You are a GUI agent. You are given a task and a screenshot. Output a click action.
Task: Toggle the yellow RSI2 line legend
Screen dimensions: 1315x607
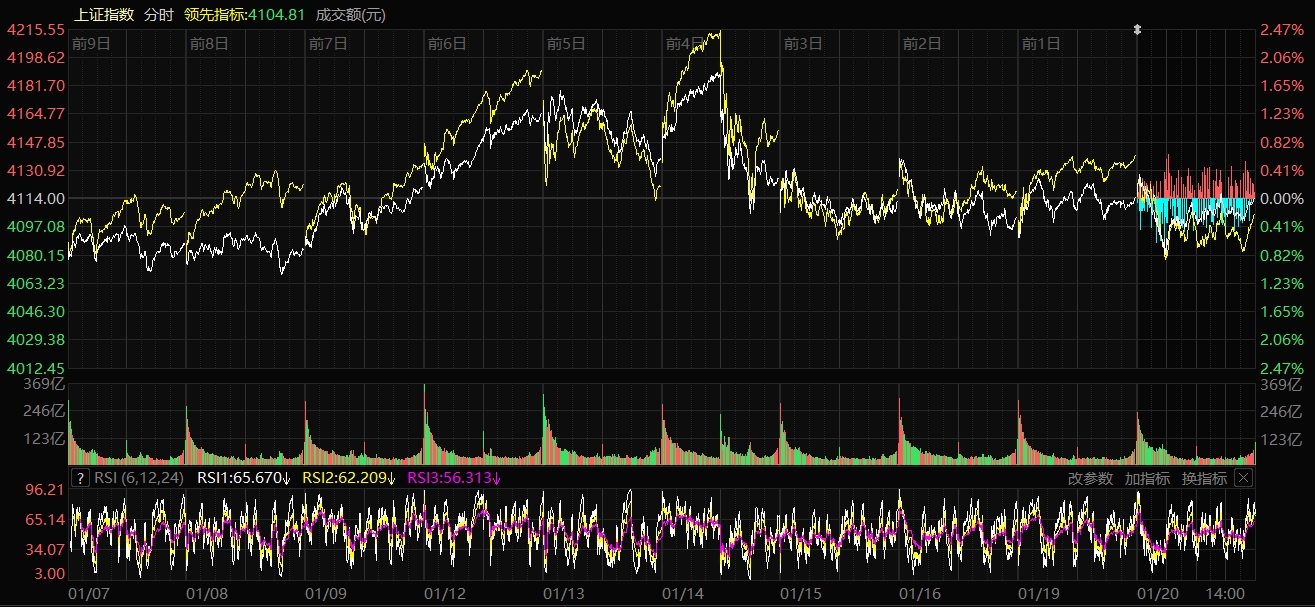(350, 478)
